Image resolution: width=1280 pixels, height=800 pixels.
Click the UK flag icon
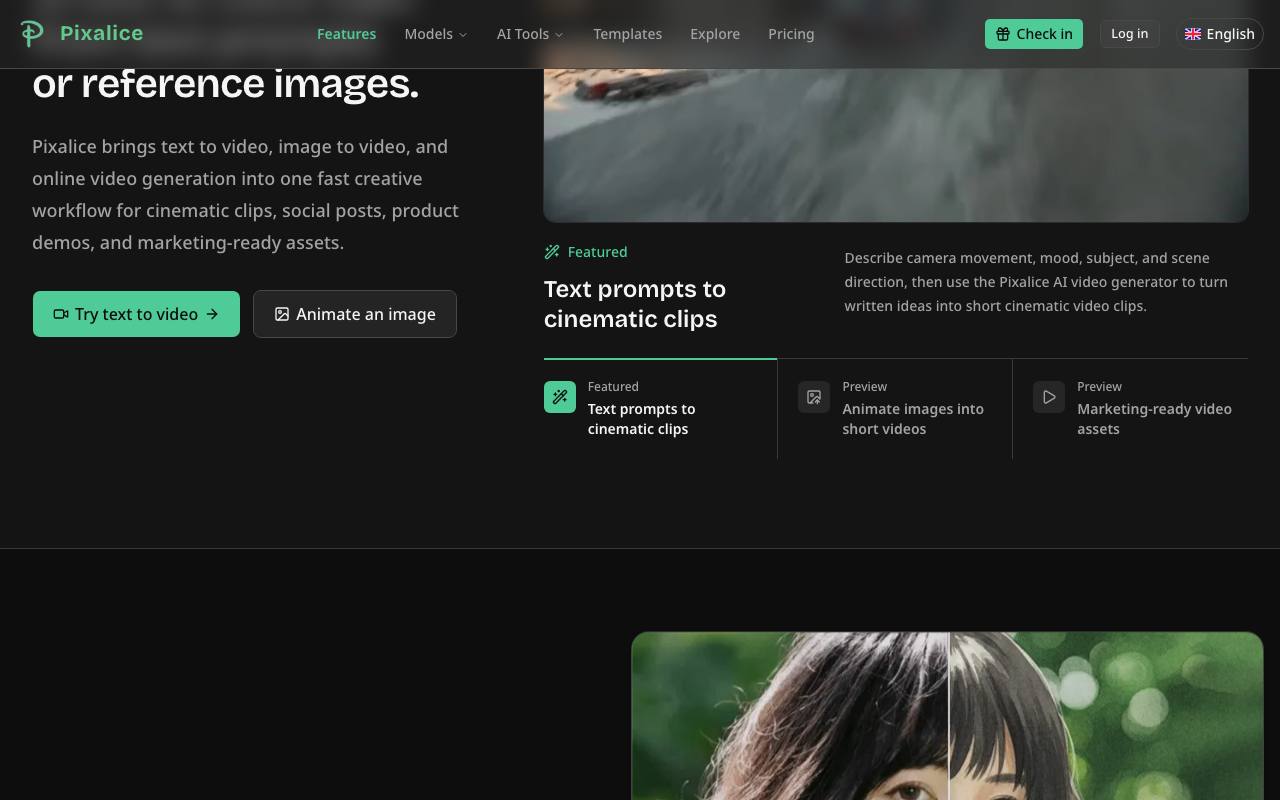(1193, 34)
